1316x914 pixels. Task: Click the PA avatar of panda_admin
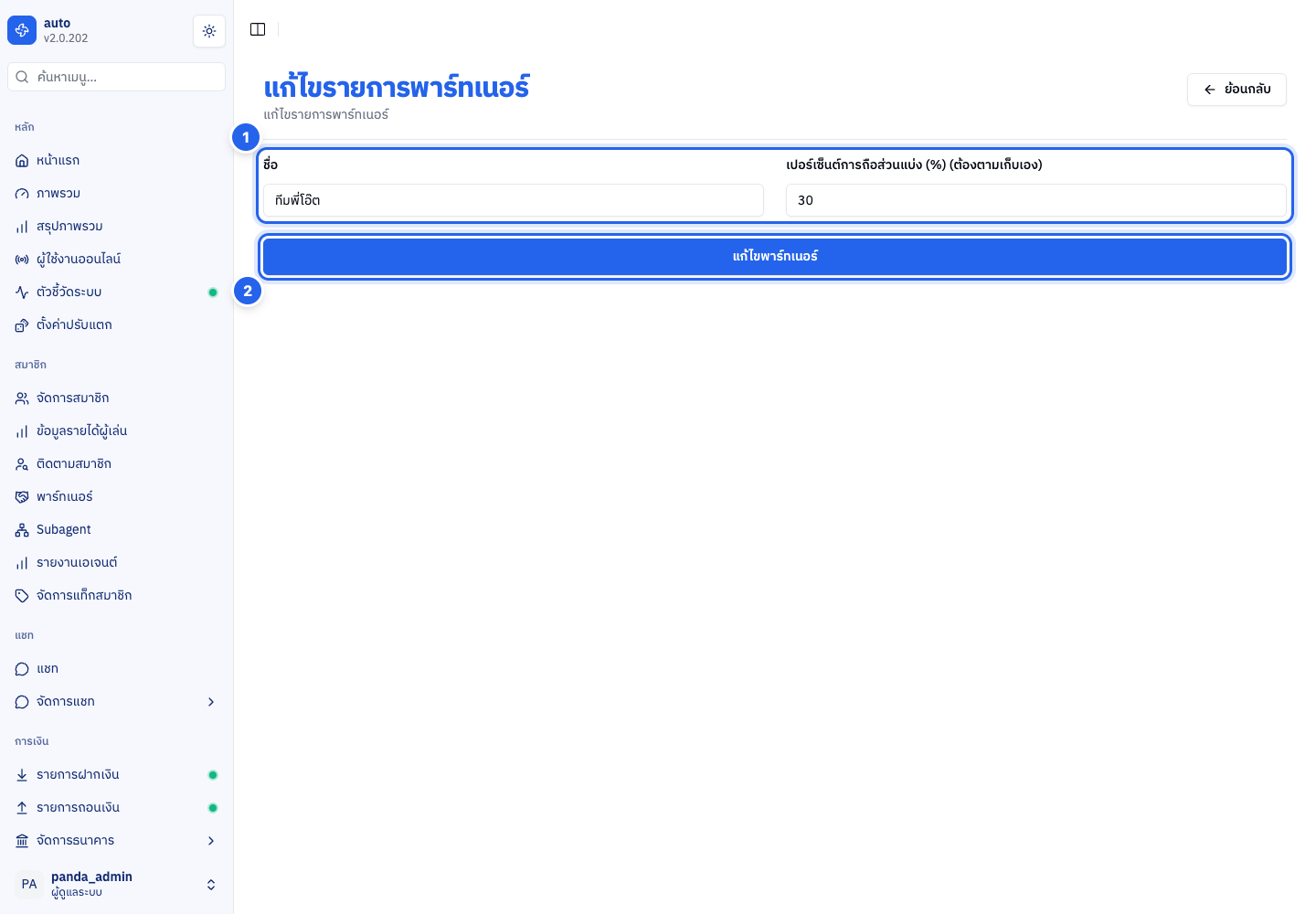pyautogui.click(x=29, y=885)
